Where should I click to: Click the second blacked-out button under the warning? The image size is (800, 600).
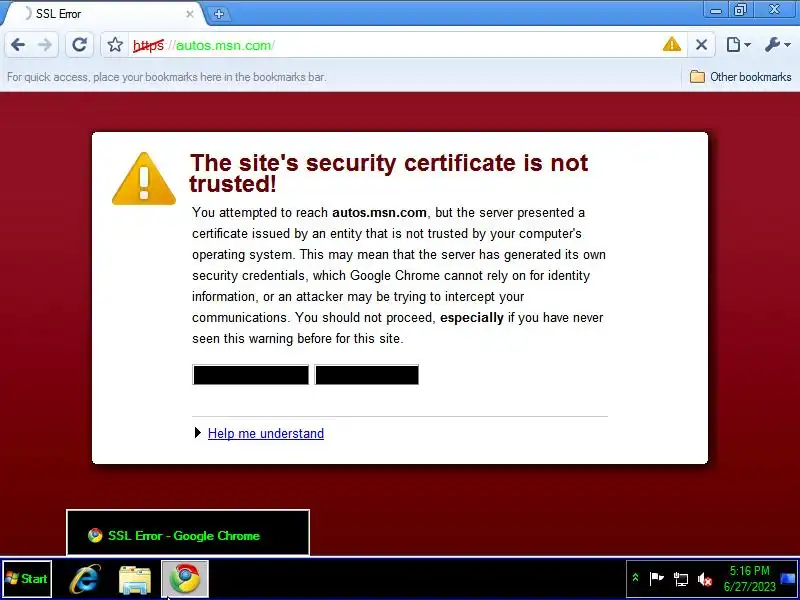click(367, 374)
